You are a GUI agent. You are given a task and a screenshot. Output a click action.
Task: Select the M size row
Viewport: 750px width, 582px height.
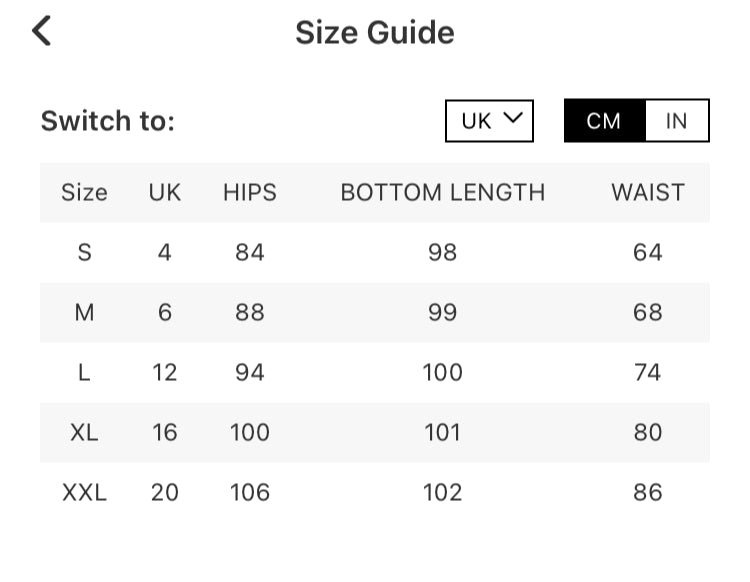[x=84, y=312]
